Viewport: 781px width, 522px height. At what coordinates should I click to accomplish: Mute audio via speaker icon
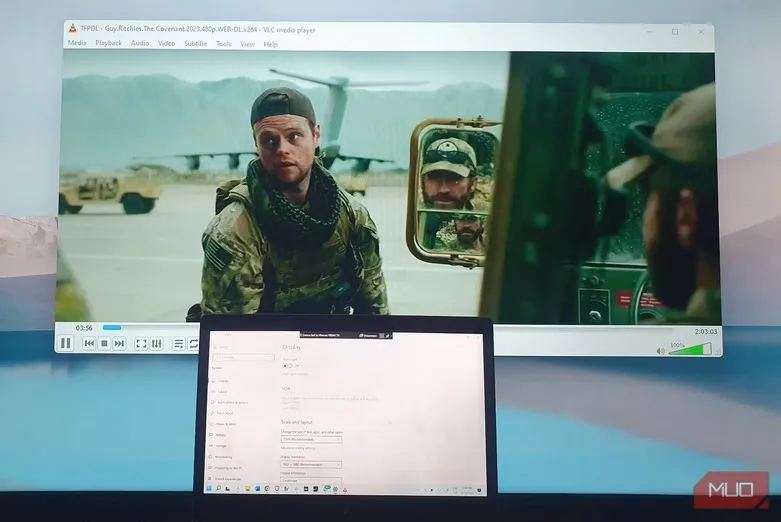pos(660,350)
